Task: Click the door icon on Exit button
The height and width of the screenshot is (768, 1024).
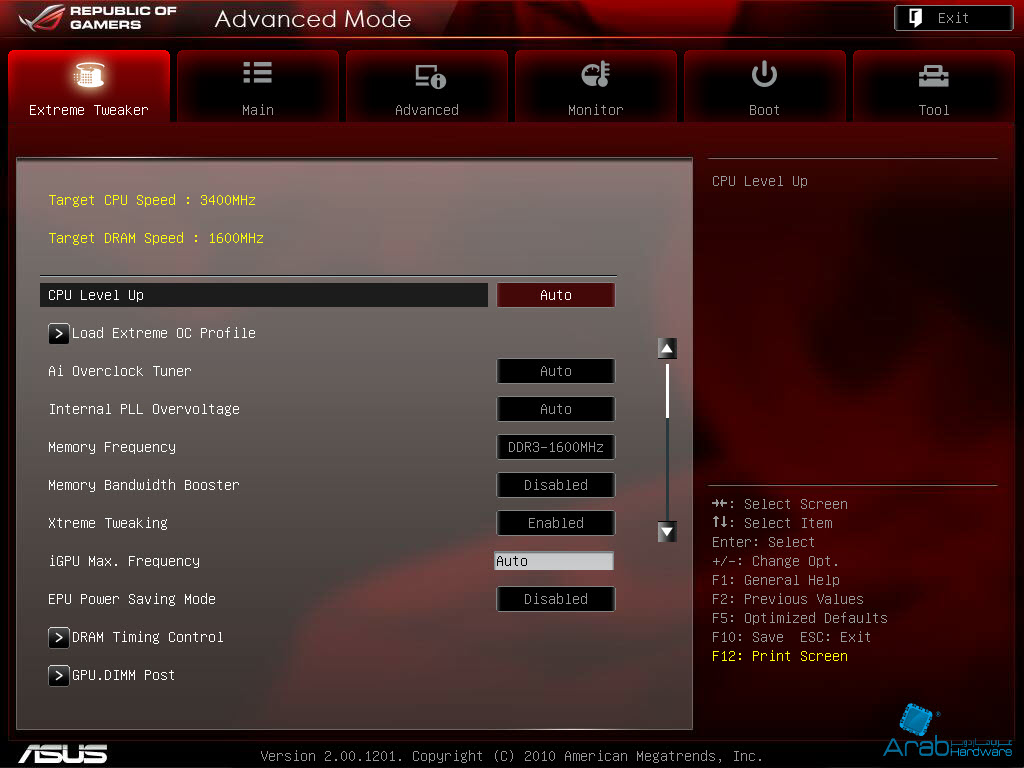Action: coord(916,18)
